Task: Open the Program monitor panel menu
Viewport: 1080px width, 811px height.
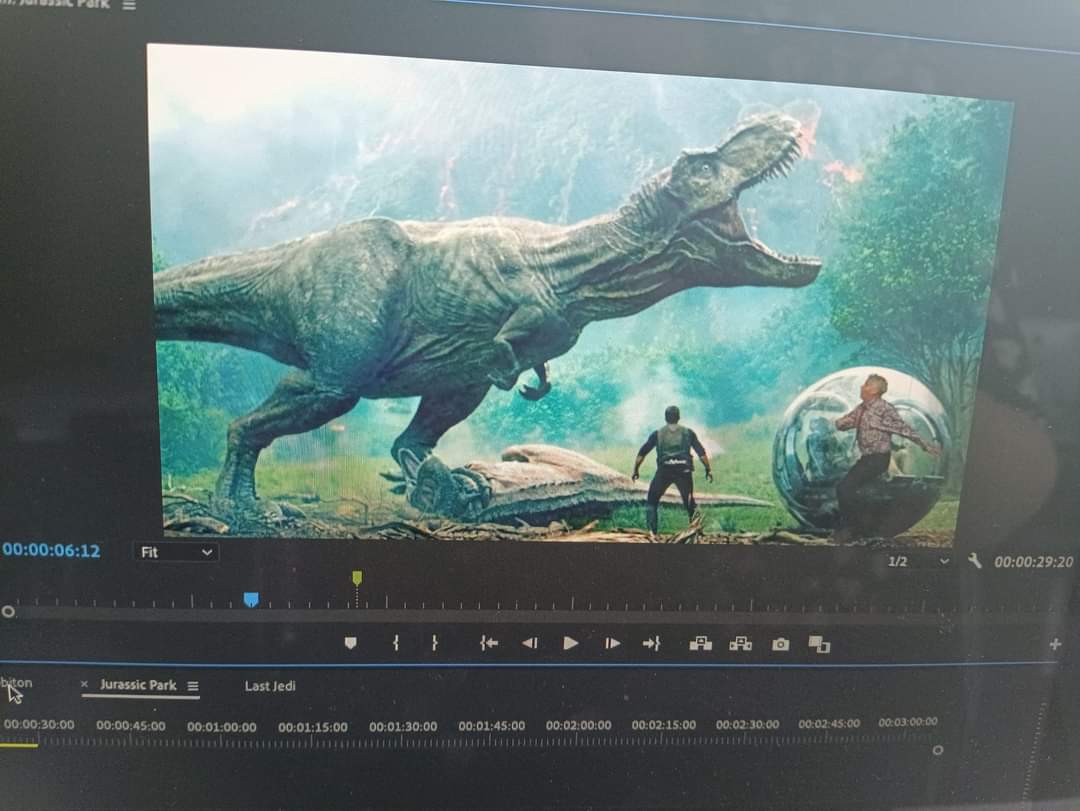Action: (129, 5)
